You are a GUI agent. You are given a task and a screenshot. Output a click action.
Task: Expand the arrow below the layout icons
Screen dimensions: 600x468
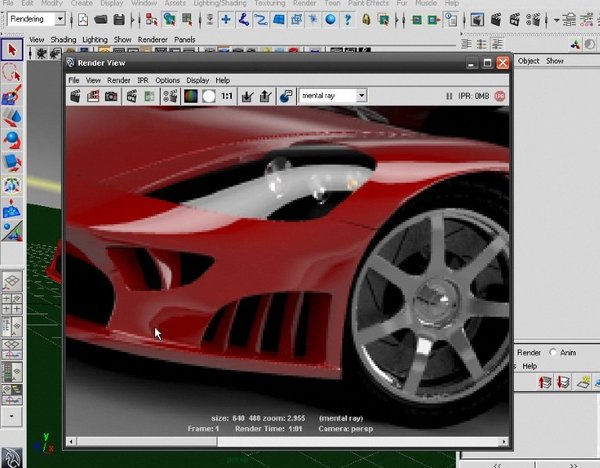[12, 414]
